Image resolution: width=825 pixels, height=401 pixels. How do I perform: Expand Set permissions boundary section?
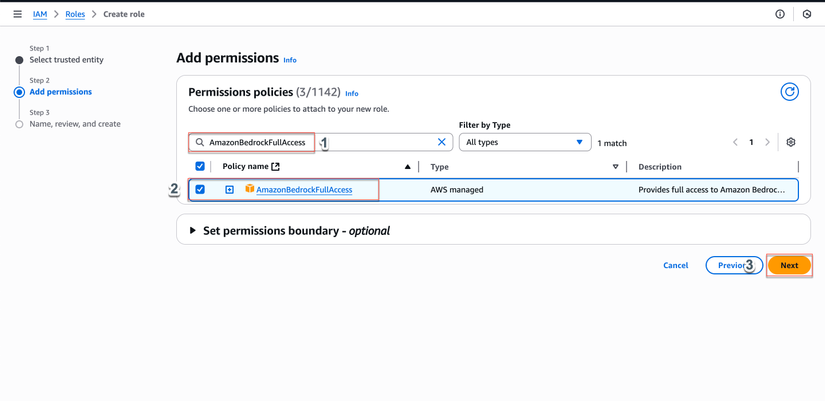tap(193, 230)
